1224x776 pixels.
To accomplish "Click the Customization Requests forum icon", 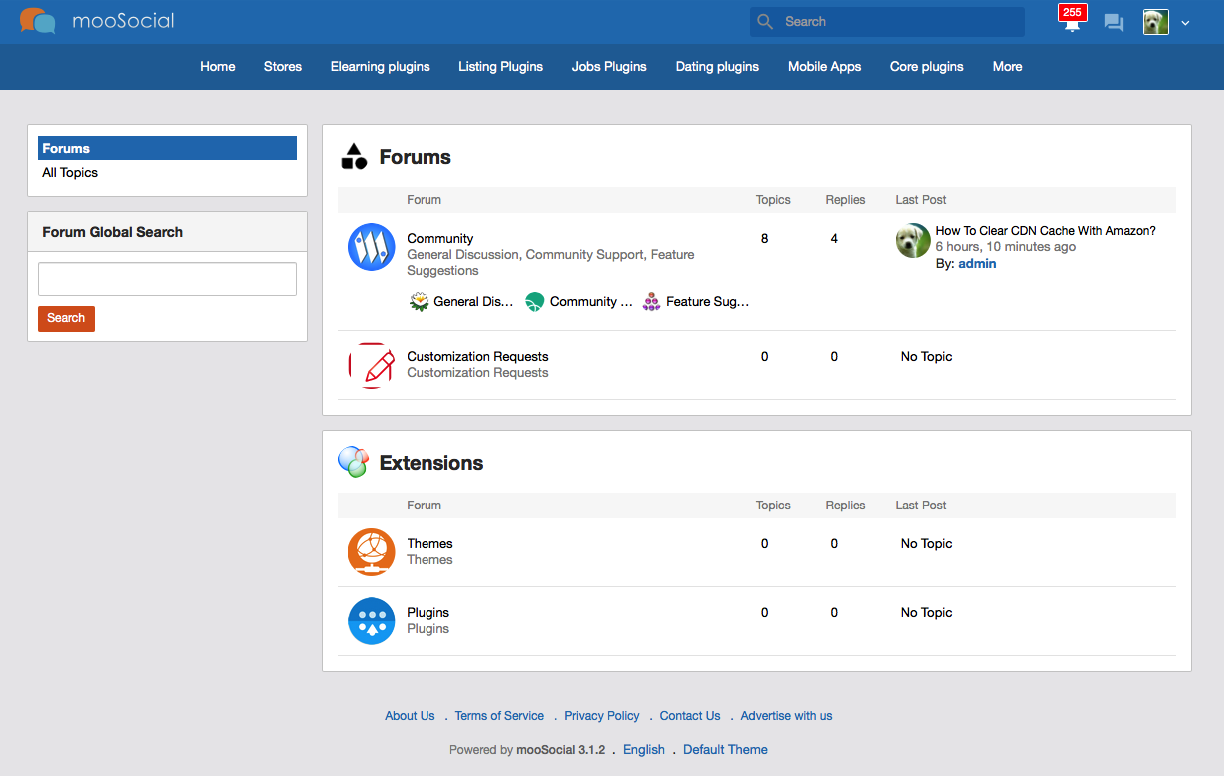I will click(371, 365).
